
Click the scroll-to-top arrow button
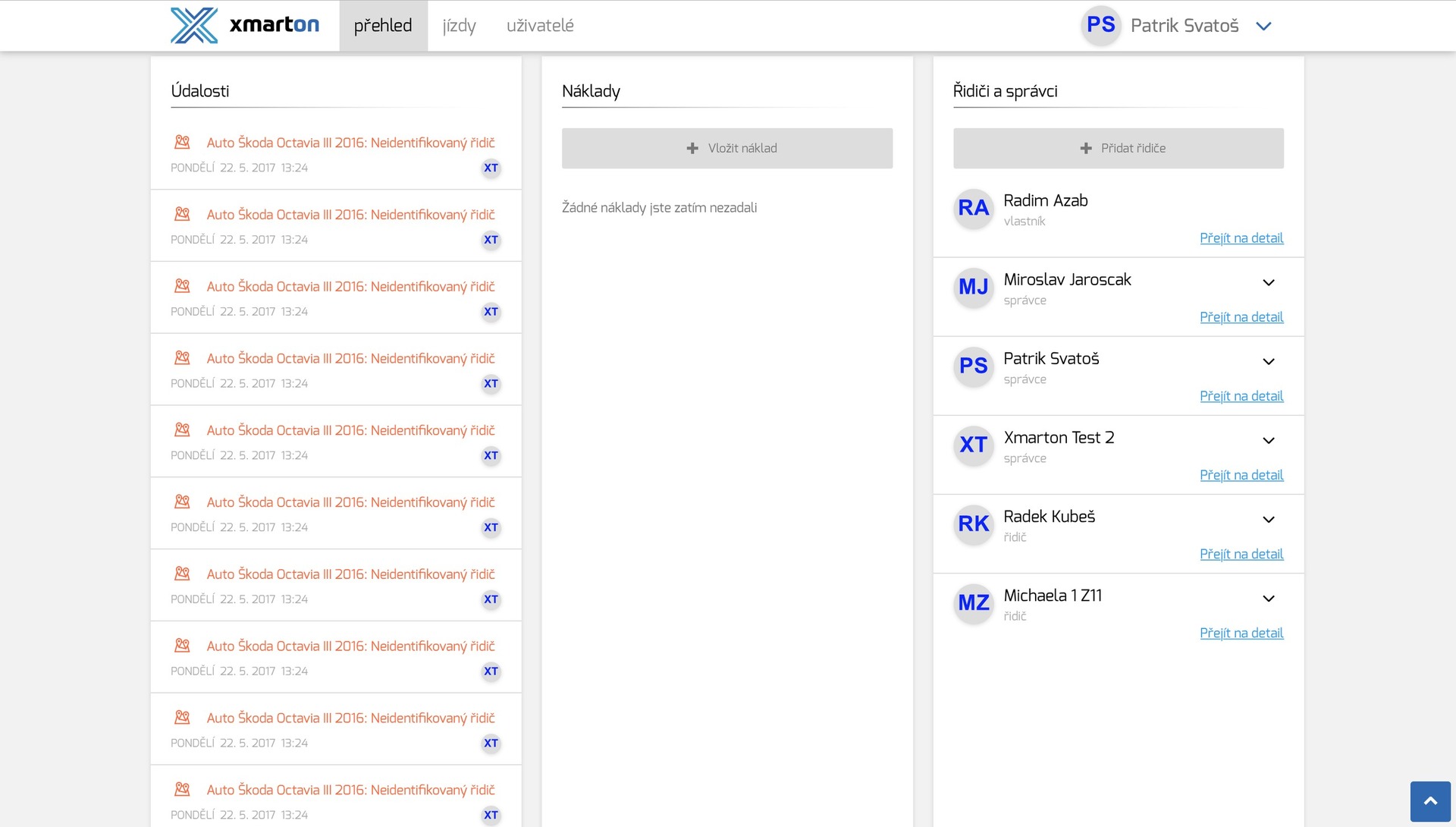coord(1430,801)
